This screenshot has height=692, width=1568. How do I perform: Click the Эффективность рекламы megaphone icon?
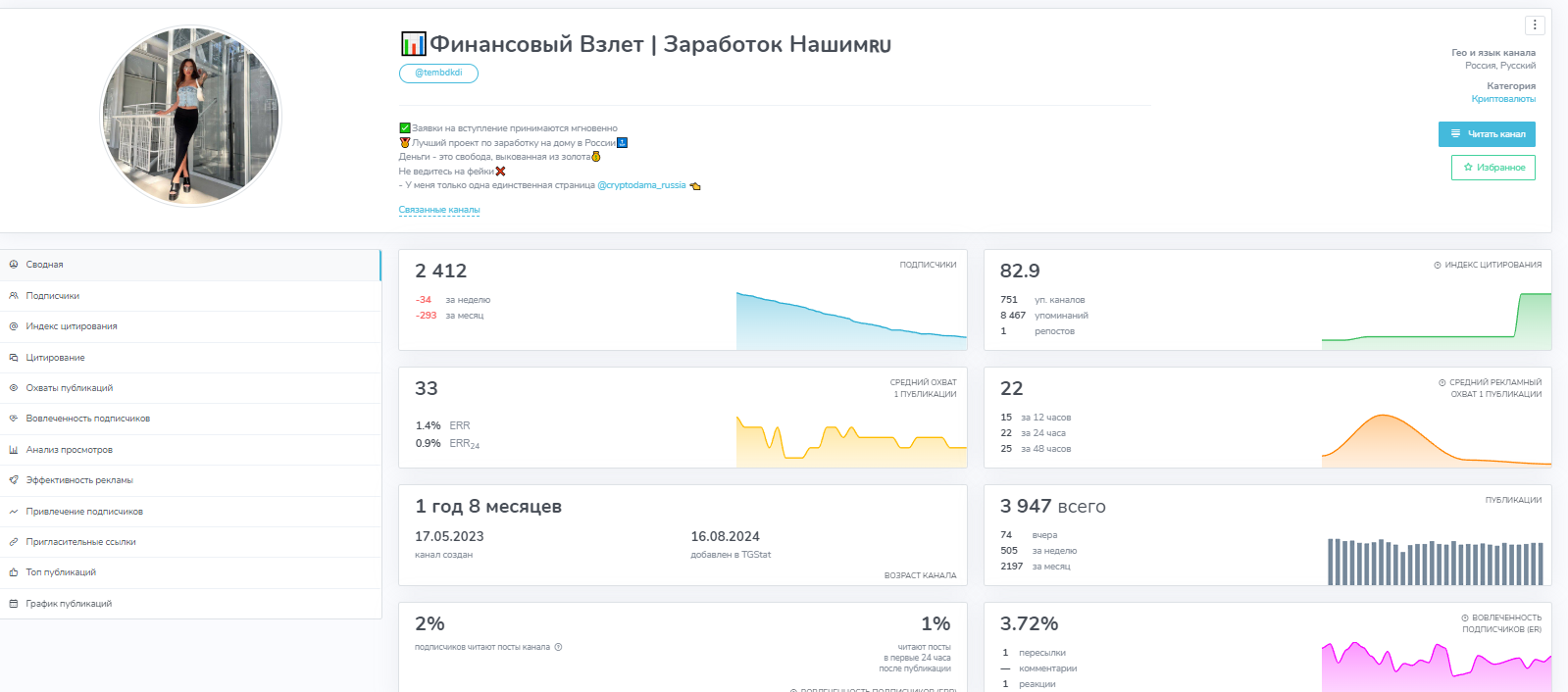(14, 480)
